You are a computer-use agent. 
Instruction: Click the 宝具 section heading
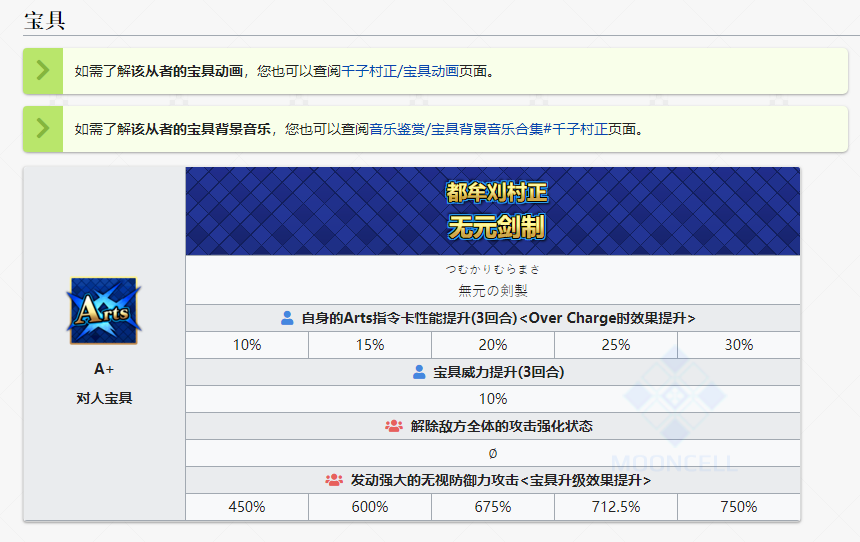click(x=44, y=20)
